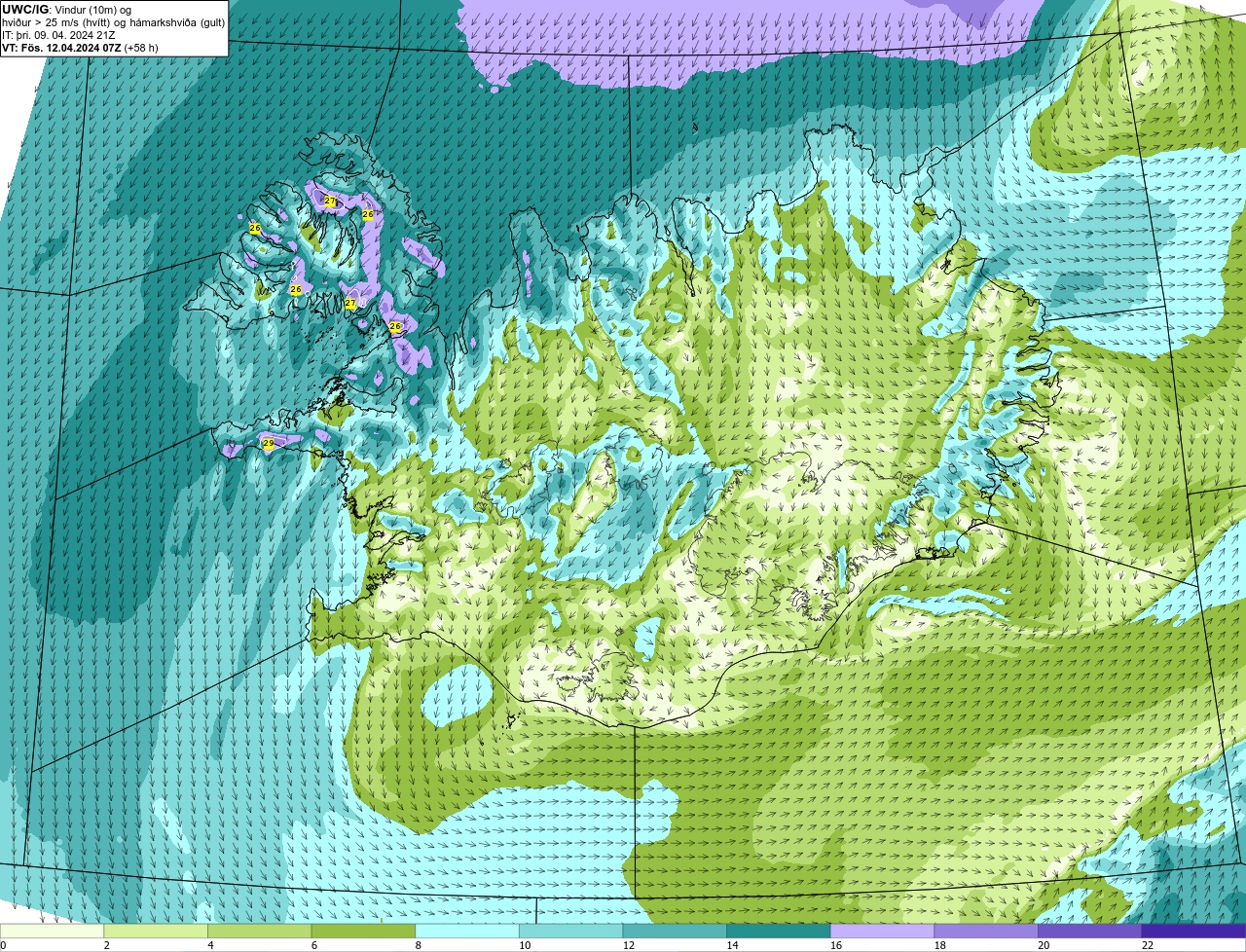
Task: Pick the 12–14 m/s teal swatch
Action: click(675, 931)
